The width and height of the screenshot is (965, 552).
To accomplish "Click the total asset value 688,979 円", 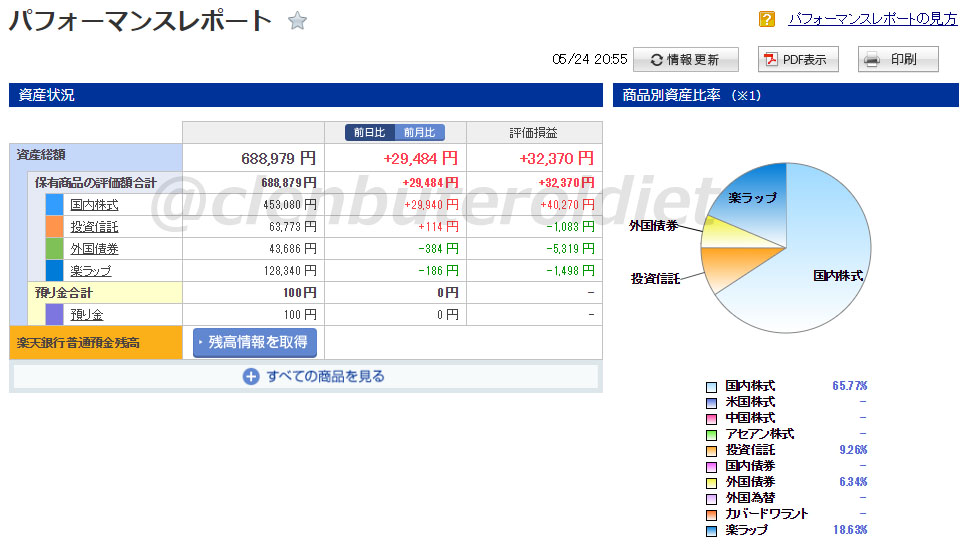I will coord(278,159).
